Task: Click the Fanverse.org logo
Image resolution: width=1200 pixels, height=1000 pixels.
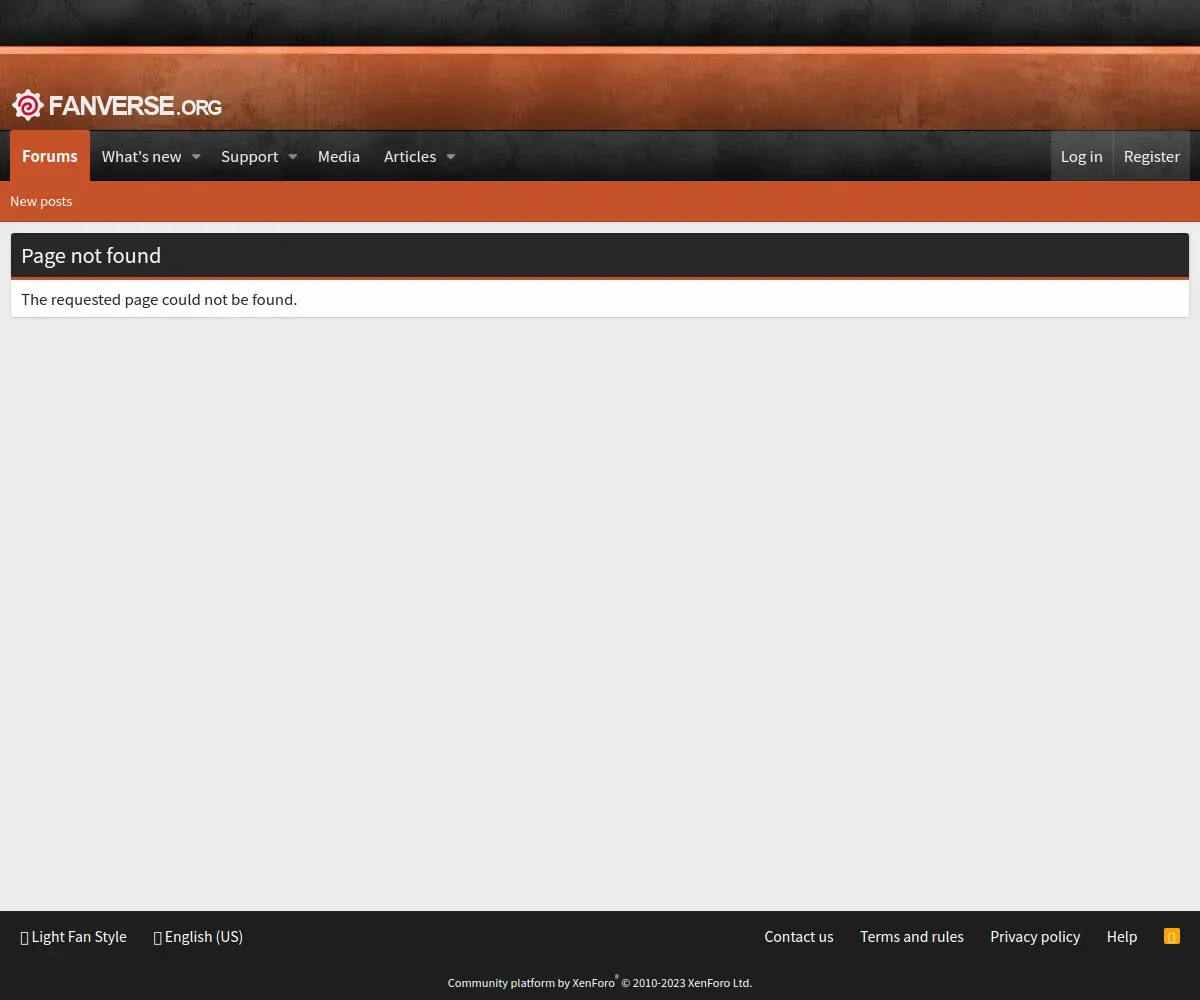Action: (117, 105)
